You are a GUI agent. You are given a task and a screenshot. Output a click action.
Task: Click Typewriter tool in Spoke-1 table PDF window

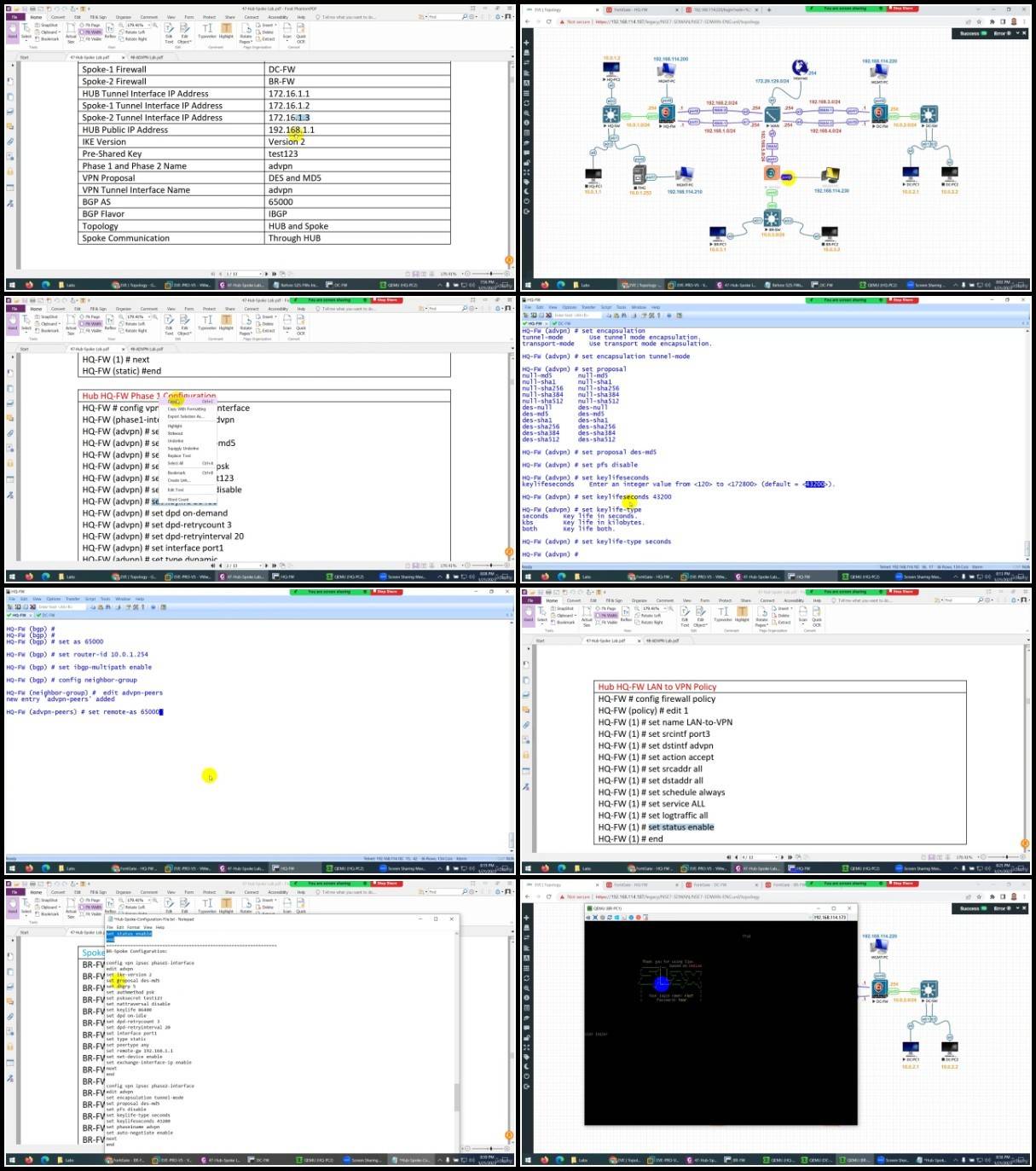coord(207,31)
